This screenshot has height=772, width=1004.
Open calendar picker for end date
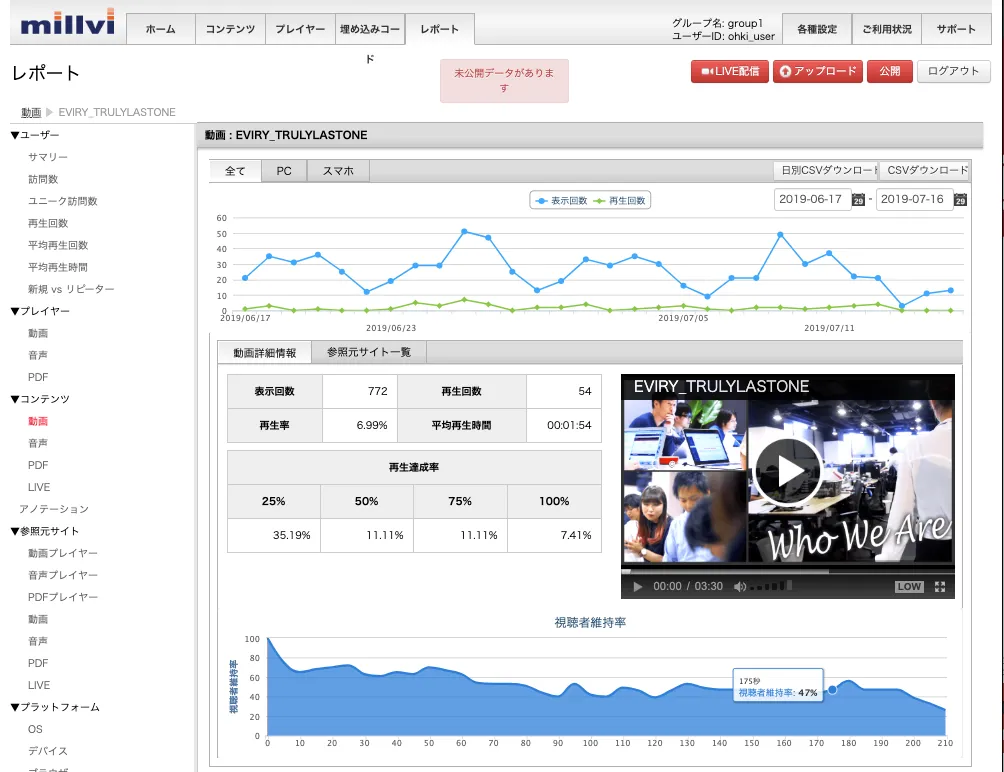click(x=960, y=200)
